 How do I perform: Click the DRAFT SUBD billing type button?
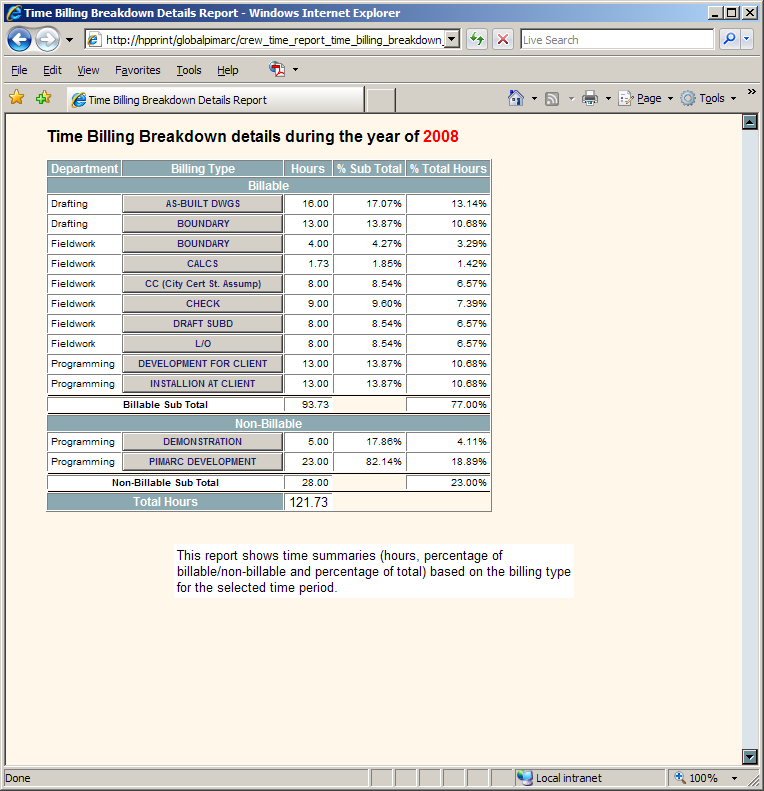pyautogui.click(x=202, y=324)
